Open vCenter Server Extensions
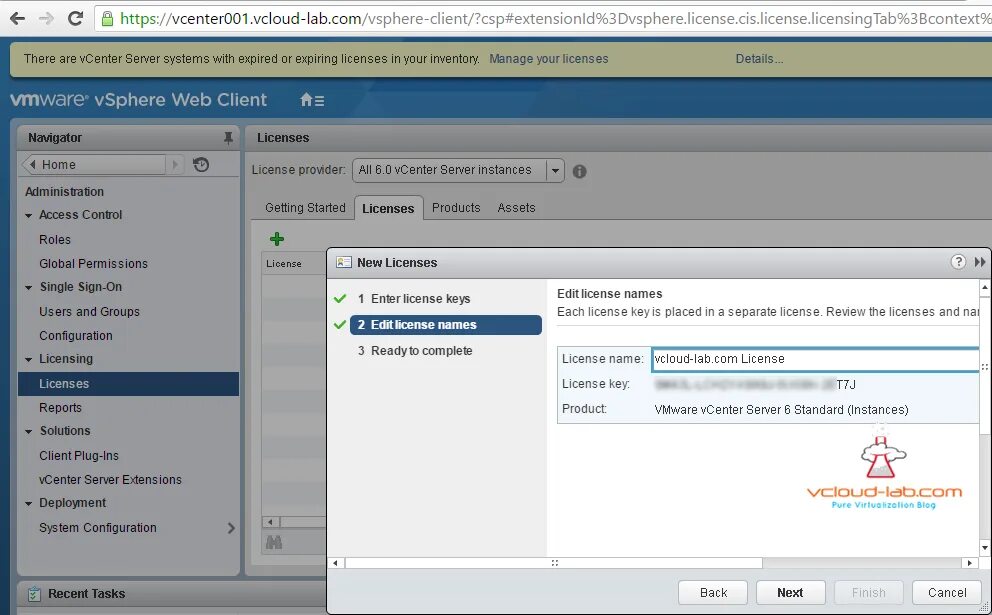The height and width of the screenshot is (615, 992). tap(110, 480)
